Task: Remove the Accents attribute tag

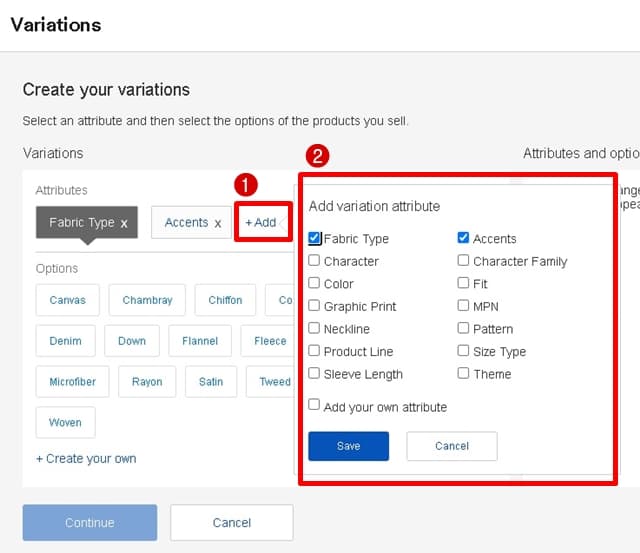Action: coord(217,223)
